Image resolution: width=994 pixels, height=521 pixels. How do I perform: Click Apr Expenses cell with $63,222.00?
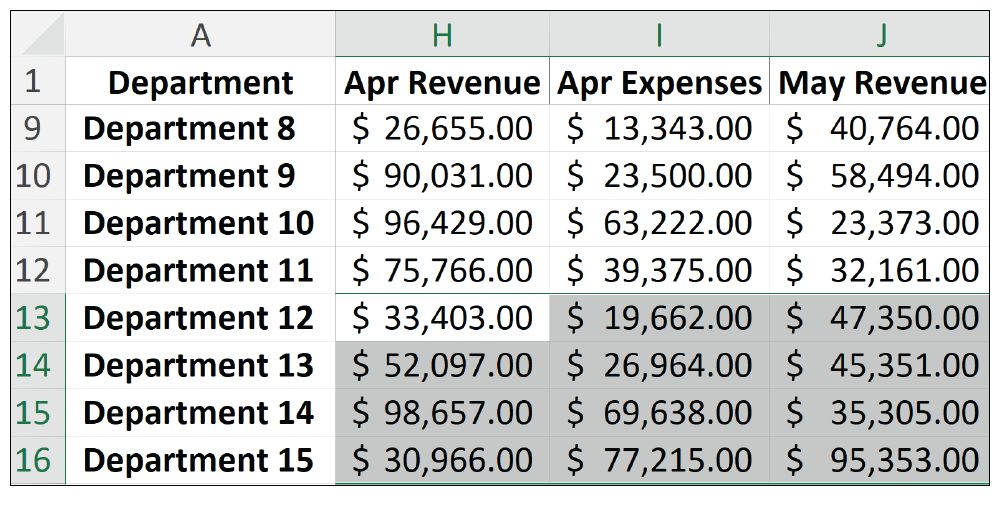(x=659, y=223)
